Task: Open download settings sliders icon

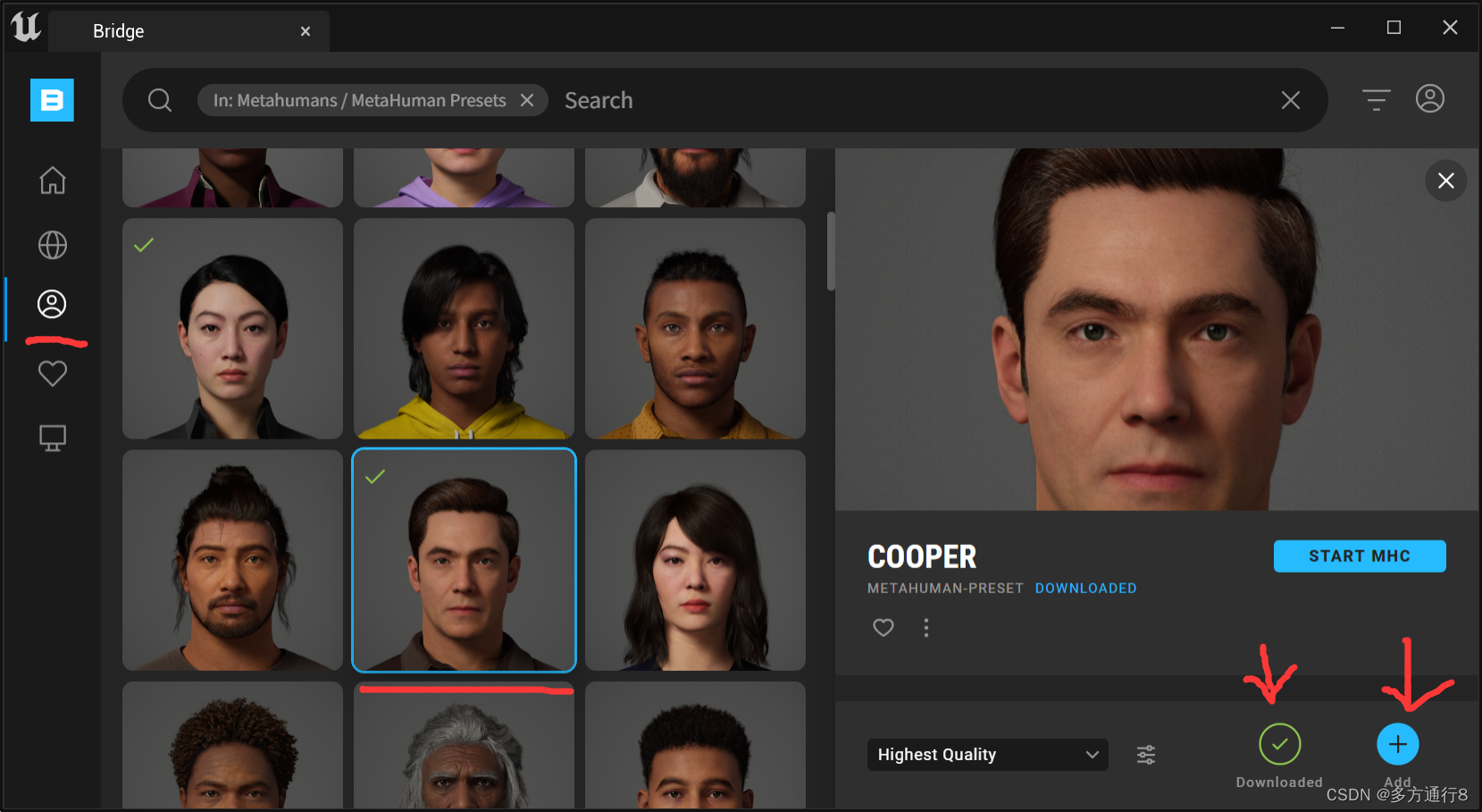Action: click(1146, 755)
